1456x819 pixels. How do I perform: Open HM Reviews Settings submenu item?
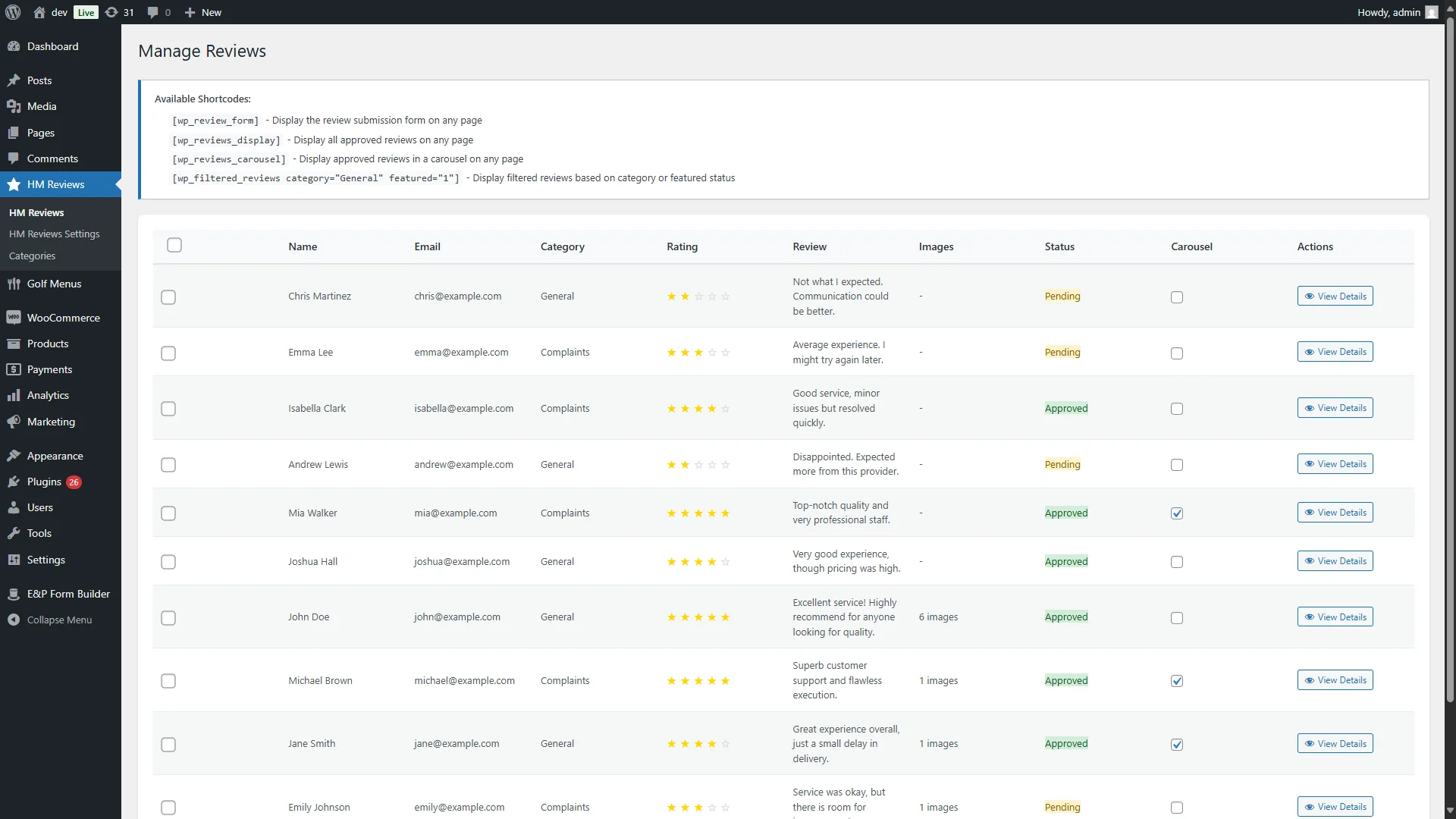(54, 234)
